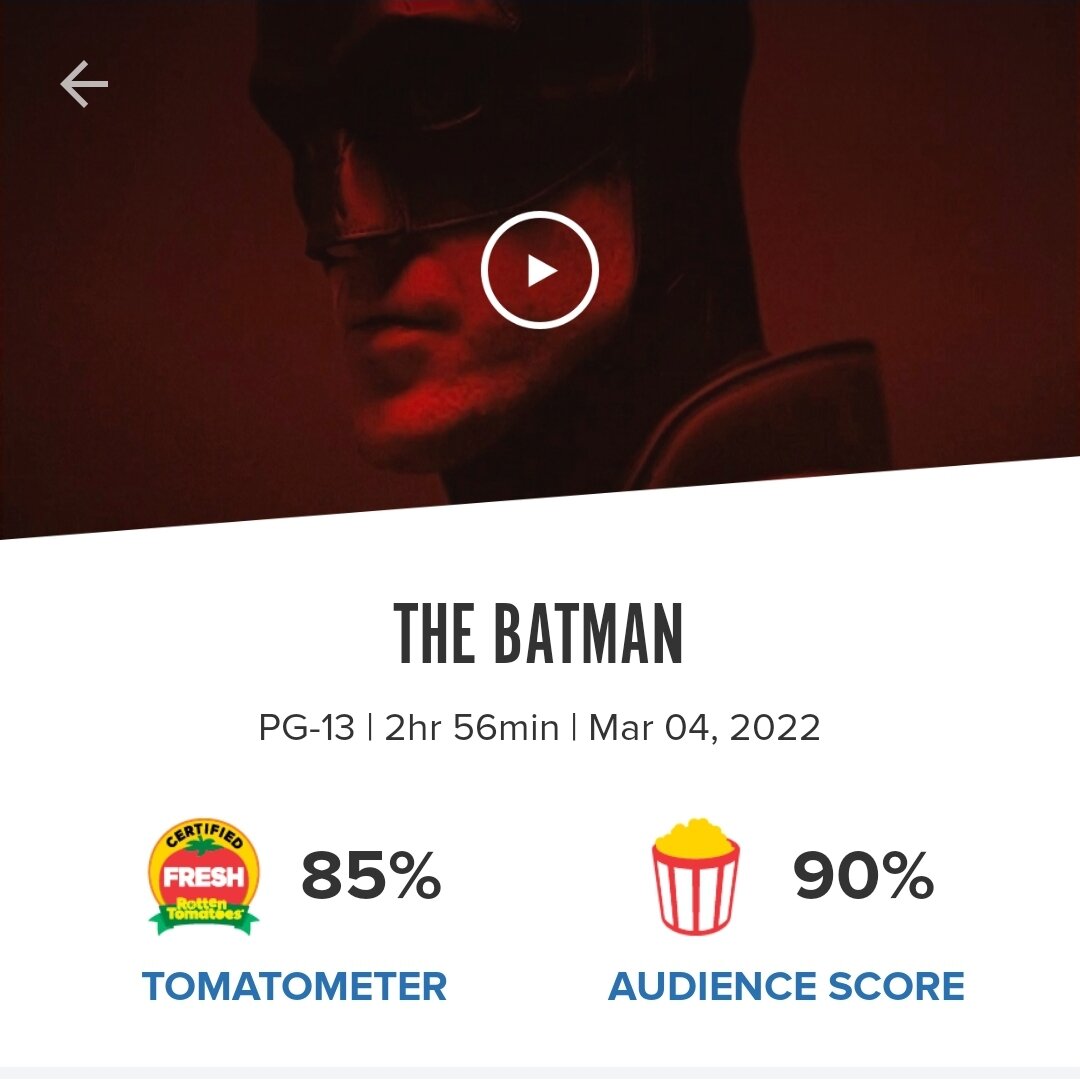The height and width of the screenshot is (1091, 1080).
Task: Play The Batman trailer
Action: [x=539, y=270]
